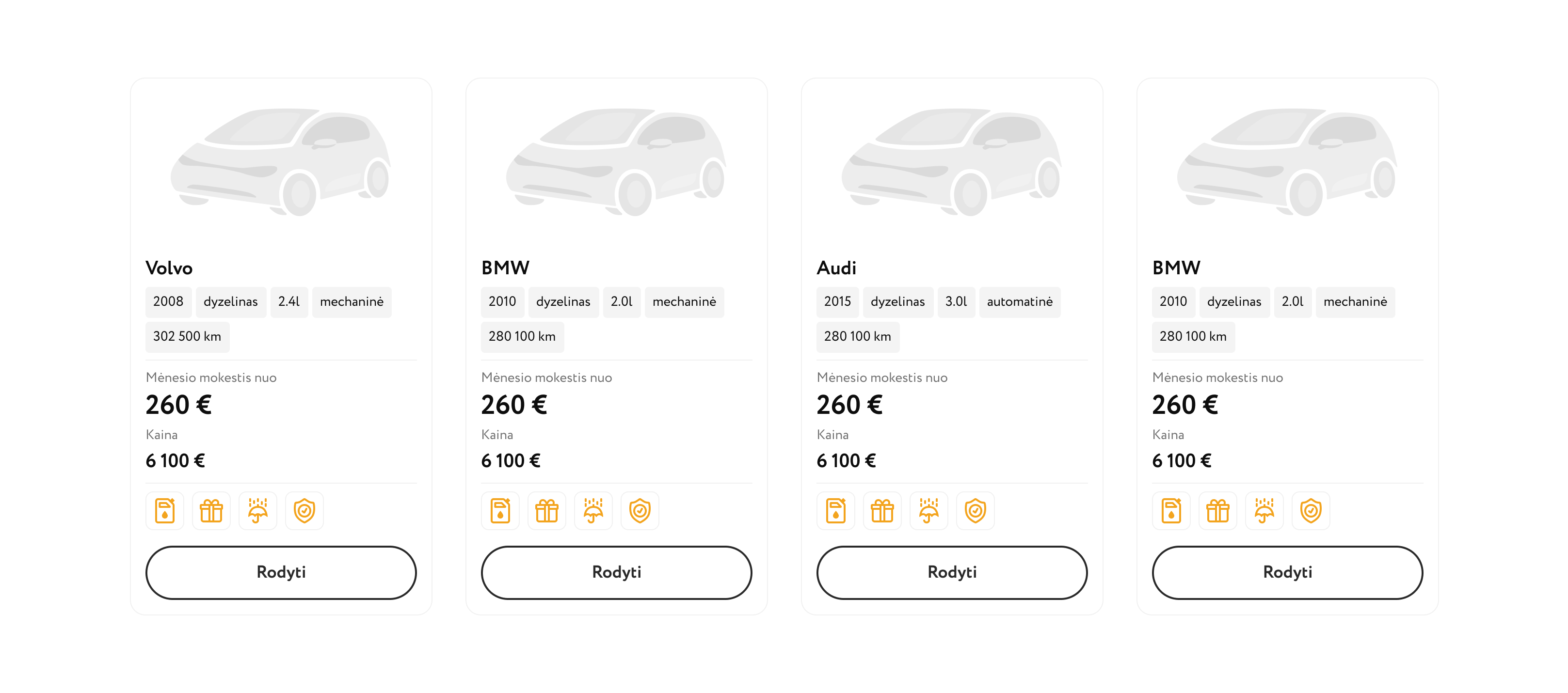
Task: Click shield checkmark icon on the first BMW card
Action: 640,510
